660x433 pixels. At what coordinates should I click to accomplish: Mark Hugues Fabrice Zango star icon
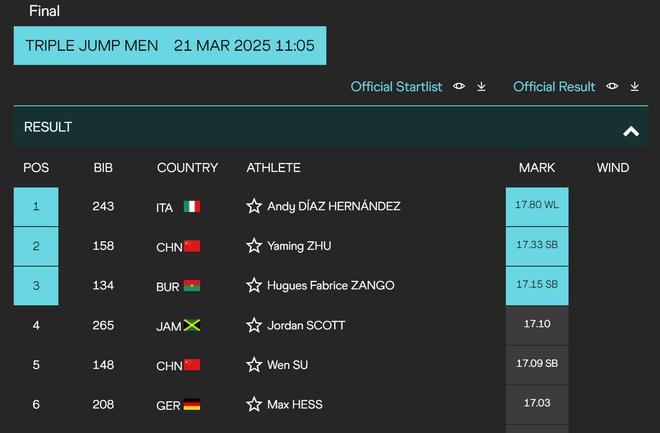pos(254,285)
